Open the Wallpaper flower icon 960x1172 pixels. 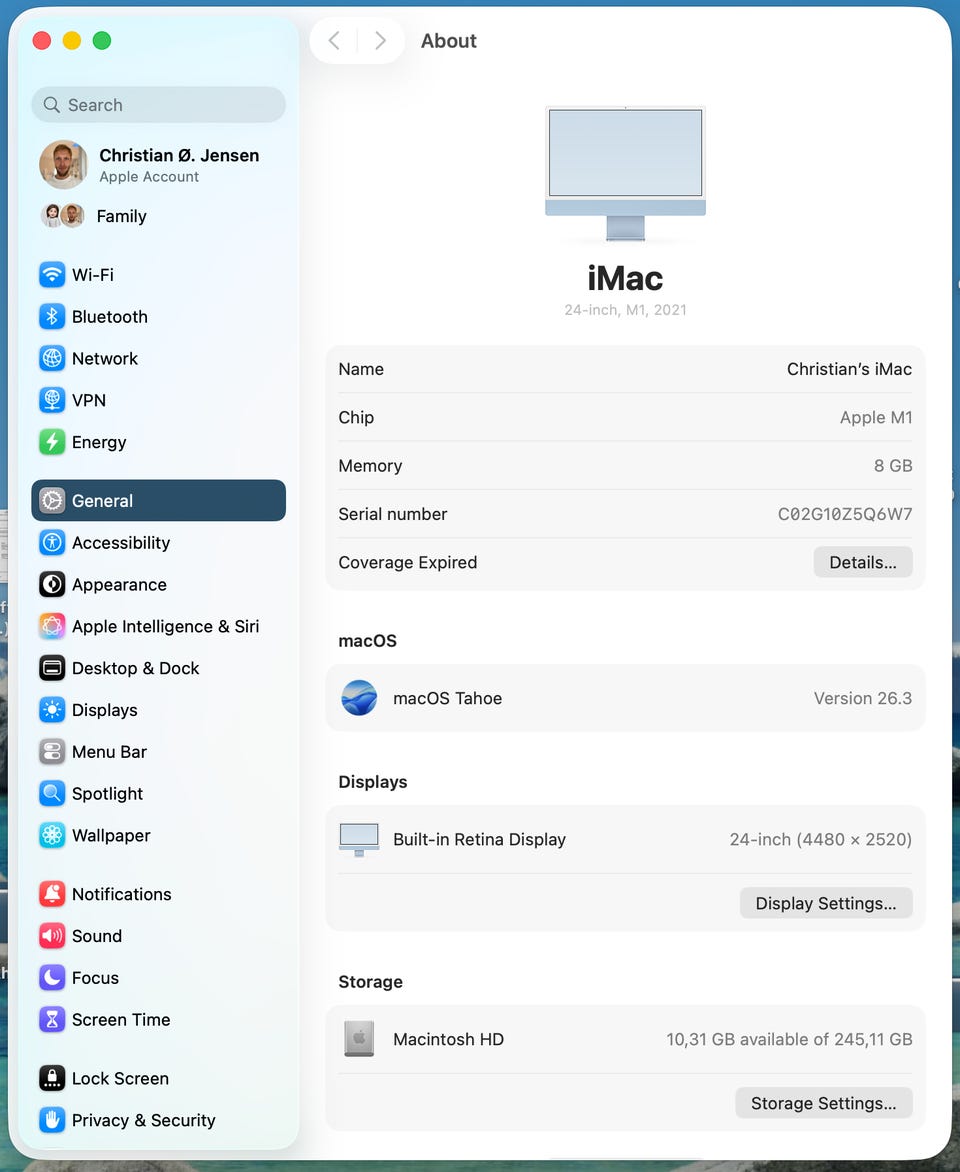52,835
